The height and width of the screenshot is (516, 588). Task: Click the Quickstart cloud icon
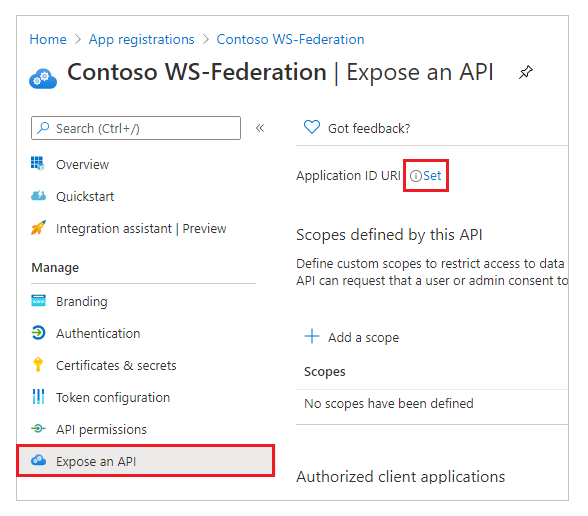click(x=38, y=196)
